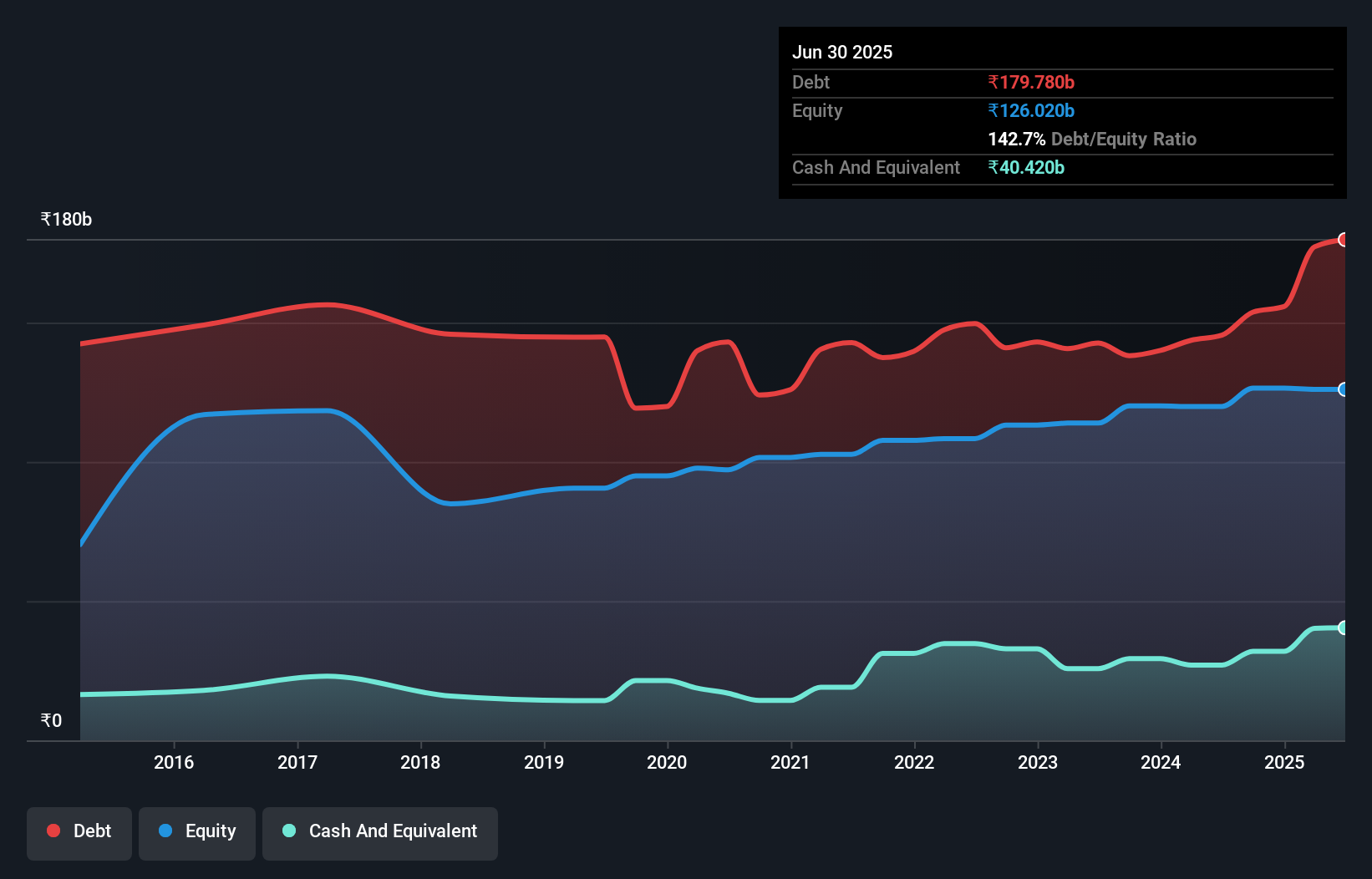Viewport: 1372px width, 879px height.
Task: Click the red Debt legend dot icon
Action: pyautogui.click(x=52, y=831)
